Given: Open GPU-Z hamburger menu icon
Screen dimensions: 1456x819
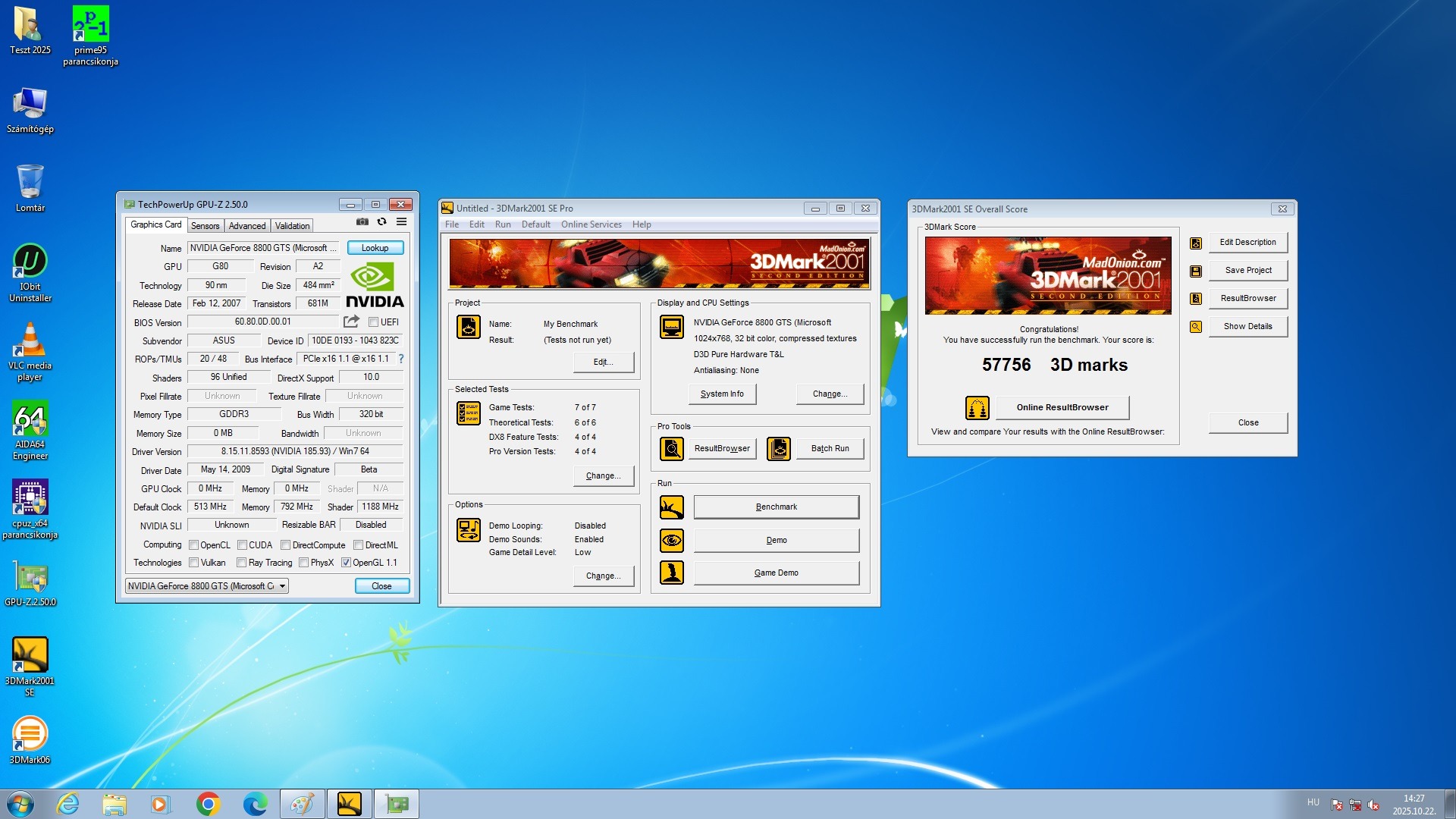Looking at the screenshot, I should click(401, 222).
